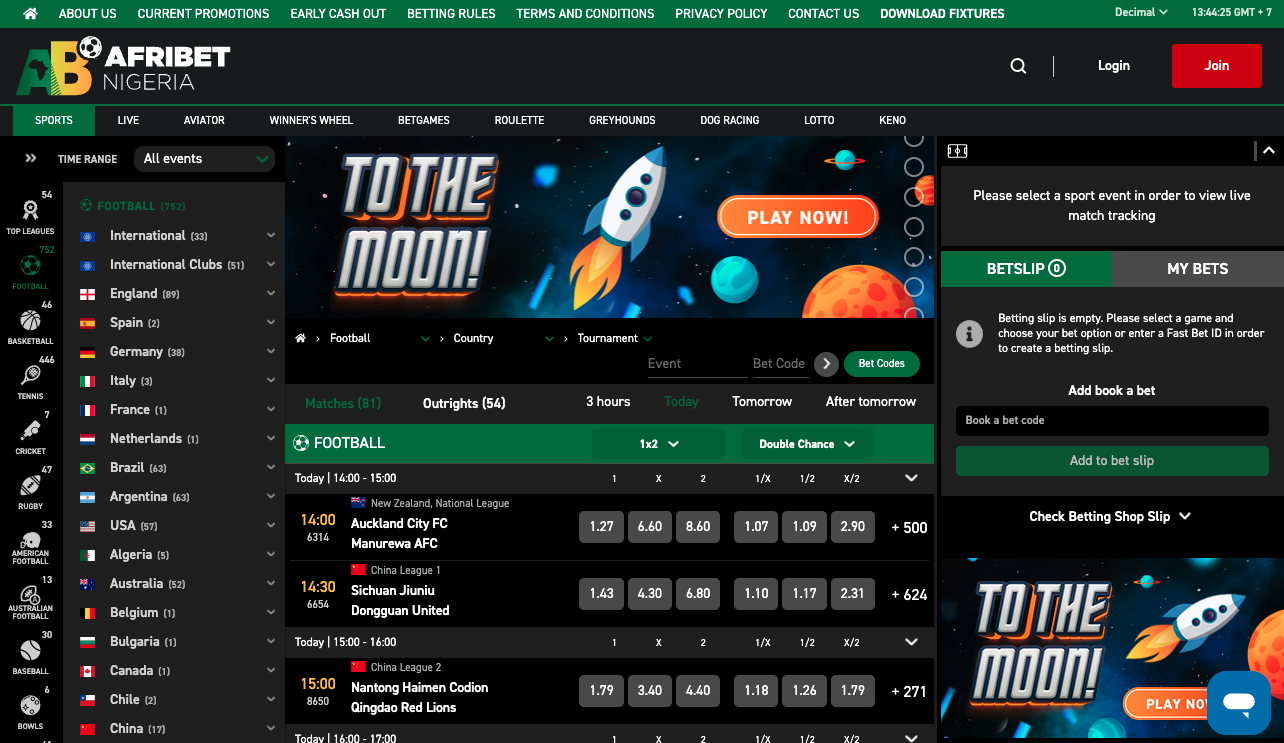Screen dimensions: 1284x743
Task: Select fifth banner carousel dot
Action: tap(913, 257)
